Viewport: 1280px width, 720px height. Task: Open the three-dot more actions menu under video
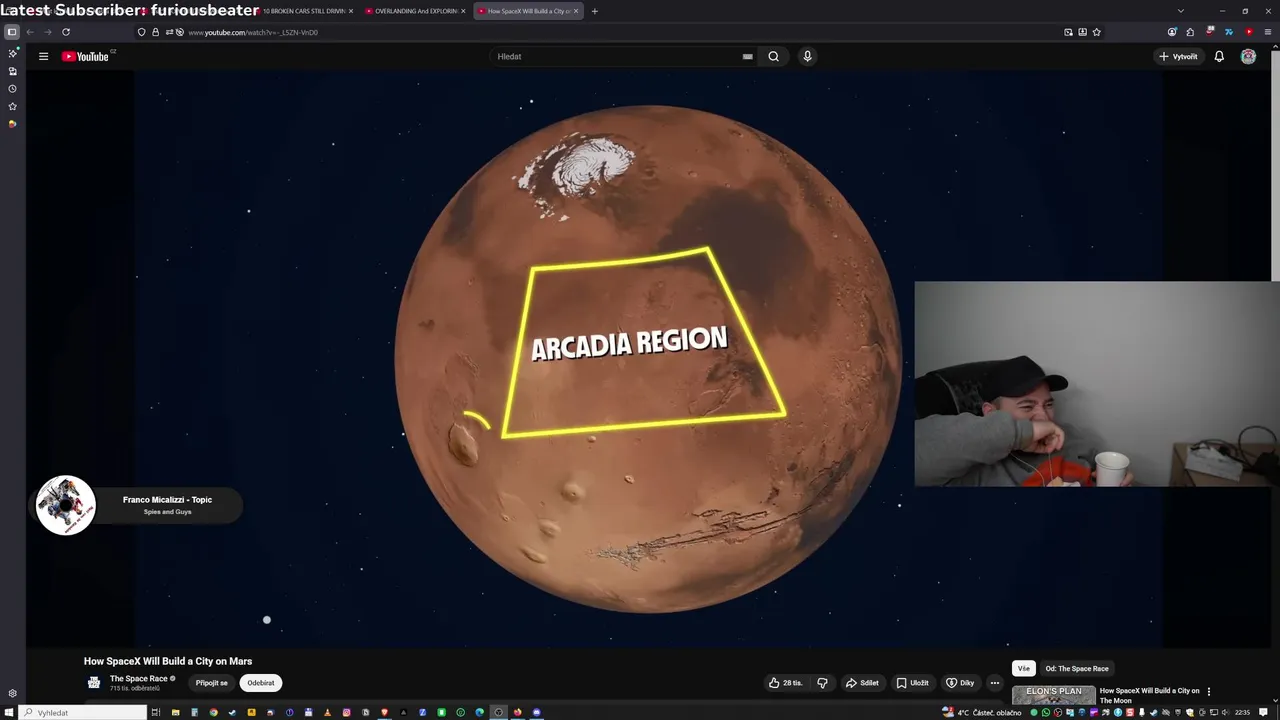[994, 683]
